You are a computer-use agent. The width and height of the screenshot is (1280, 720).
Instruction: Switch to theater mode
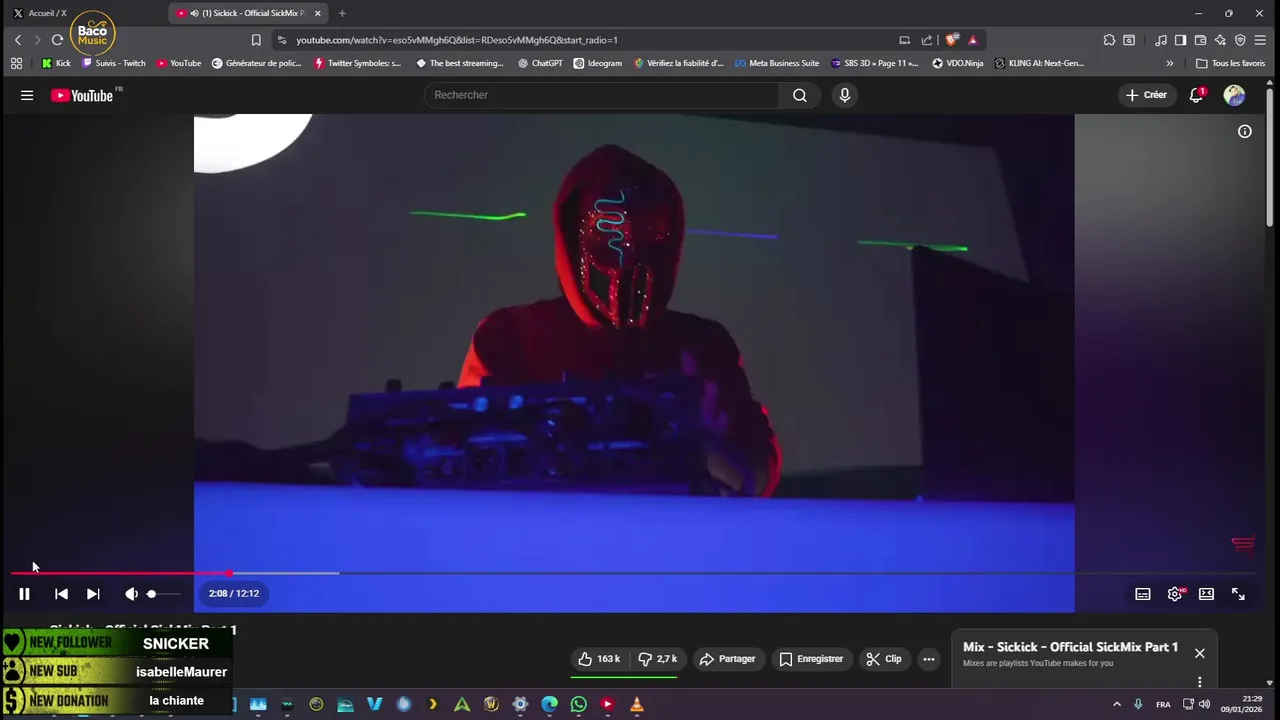coord(1206,594)
